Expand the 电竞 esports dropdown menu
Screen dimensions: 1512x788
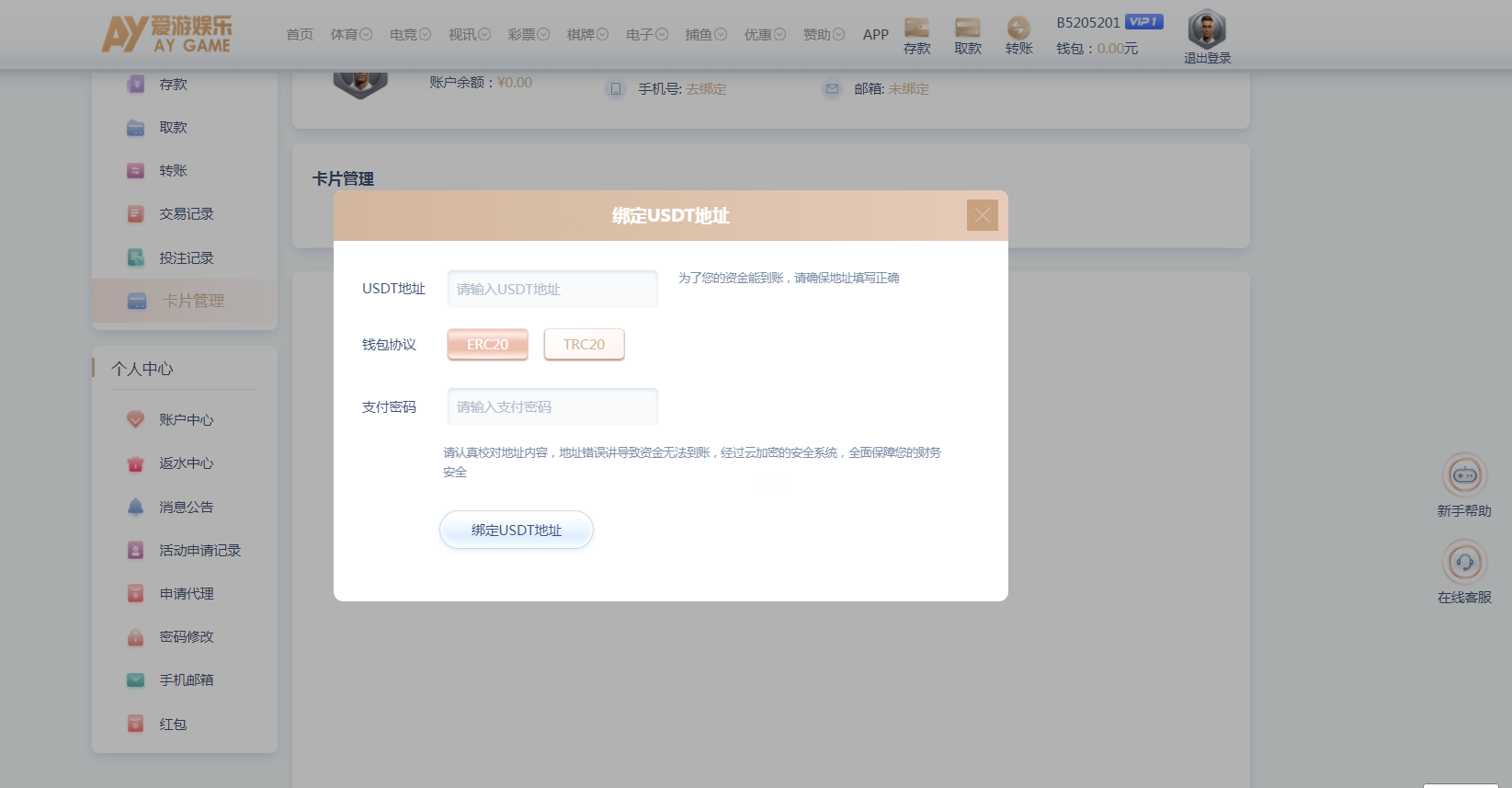[410, 35]
